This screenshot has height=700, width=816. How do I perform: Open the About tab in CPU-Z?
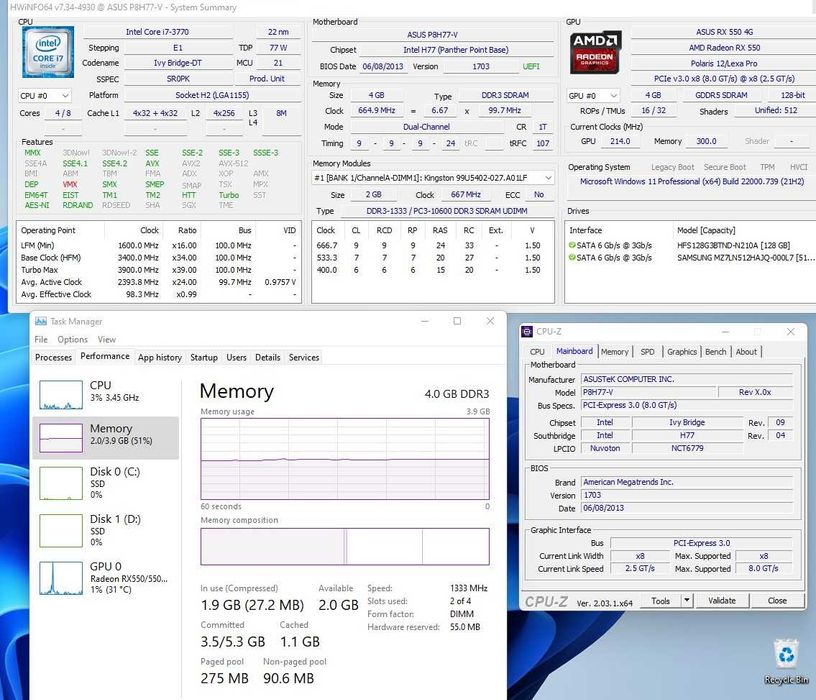pos(746,352)
